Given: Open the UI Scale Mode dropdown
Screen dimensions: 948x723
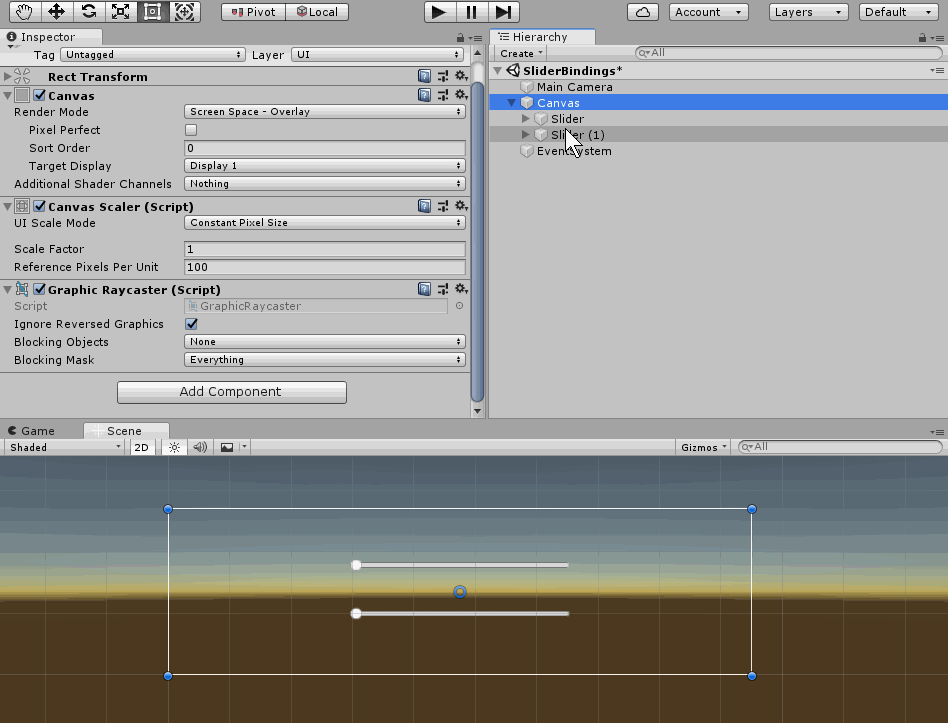Looking at the screenshot, I should click(325, 222).
